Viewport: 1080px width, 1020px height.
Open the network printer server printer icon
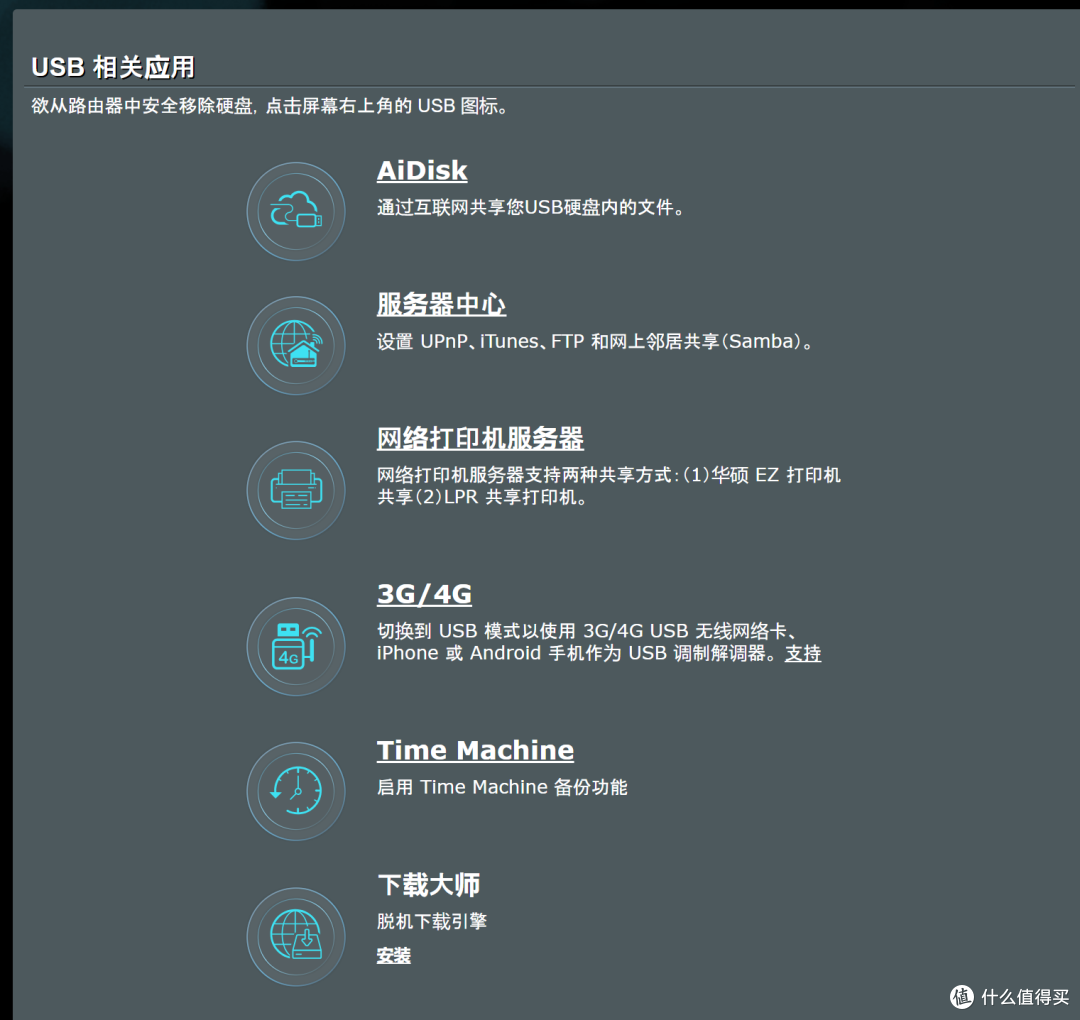(x=296, y=490)
